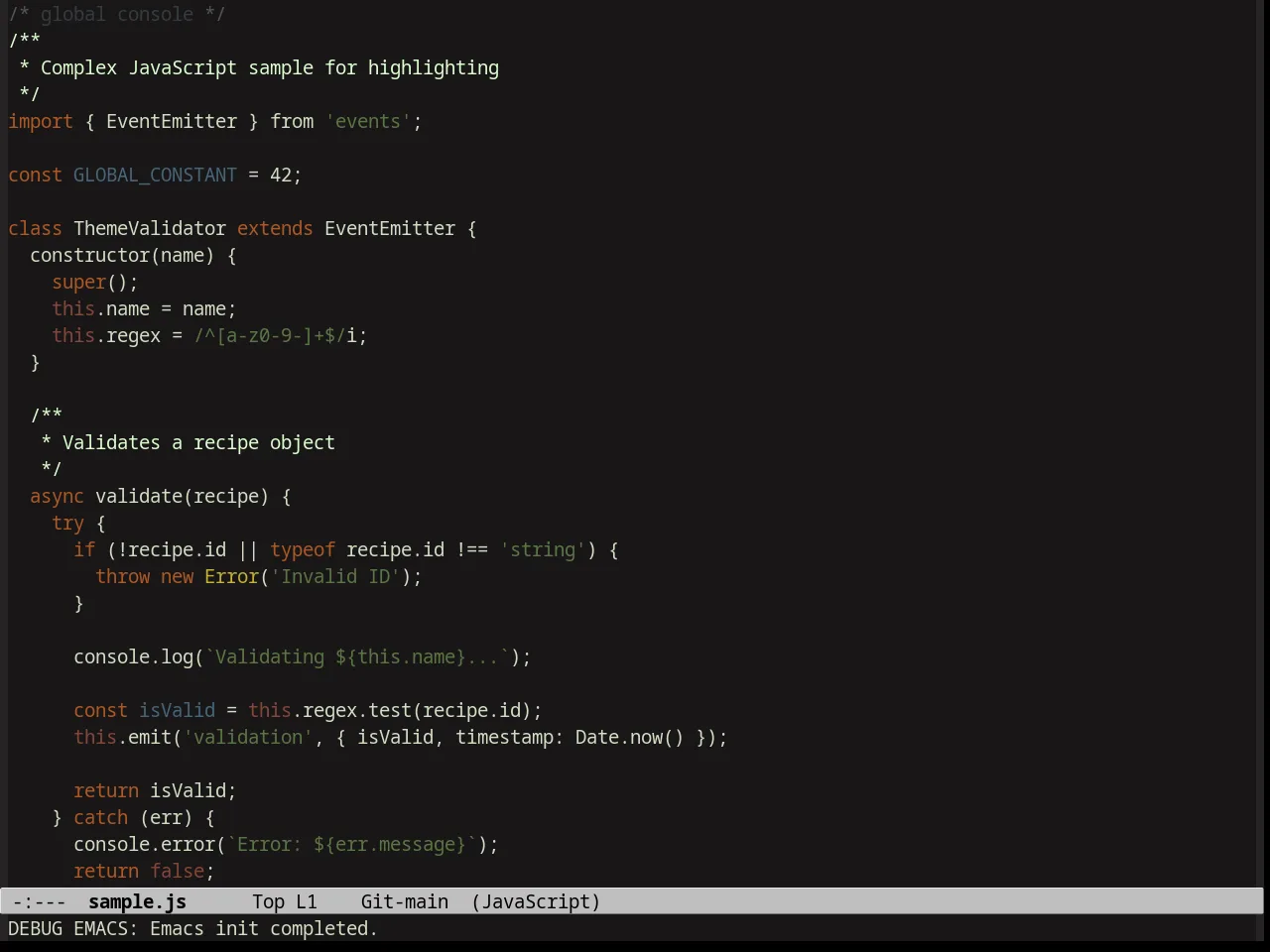Click the 'class' keyword
Image resolution: width=1270 pixels, height=952 pixels.
click(x=35, y=228)
